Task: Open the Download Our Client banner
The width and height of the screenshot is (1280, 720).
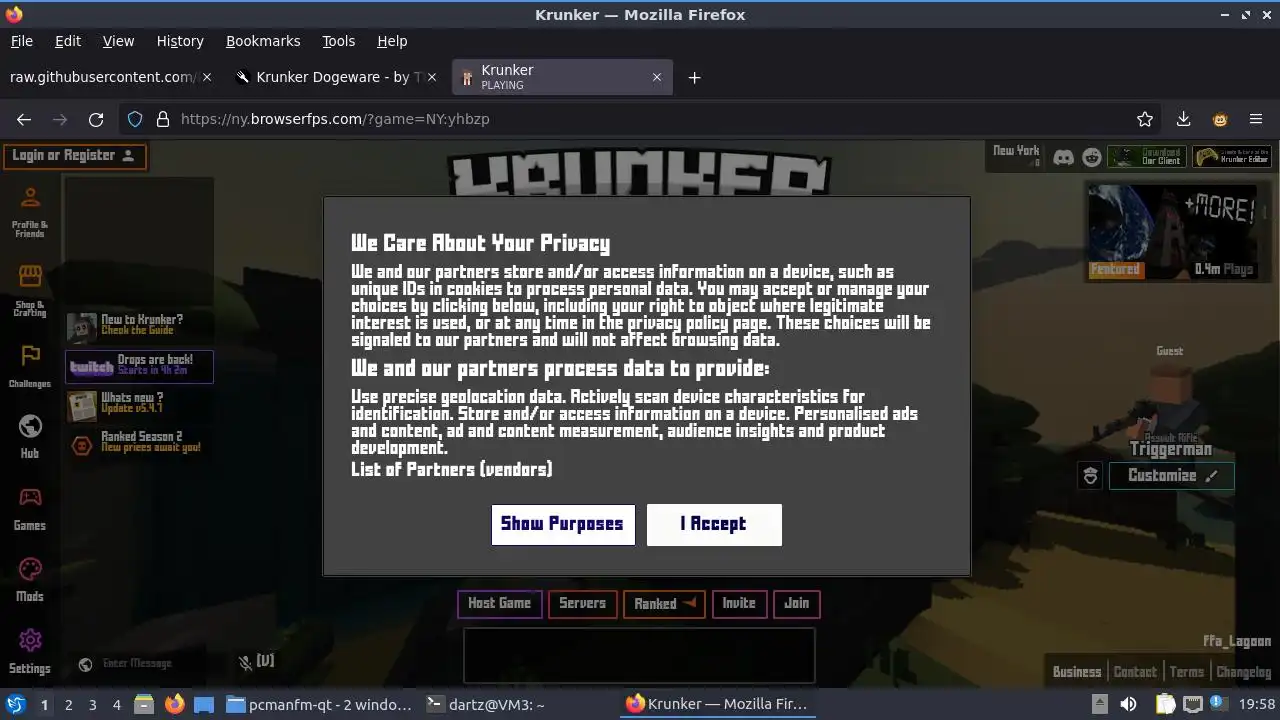Action: (1148, 157)
